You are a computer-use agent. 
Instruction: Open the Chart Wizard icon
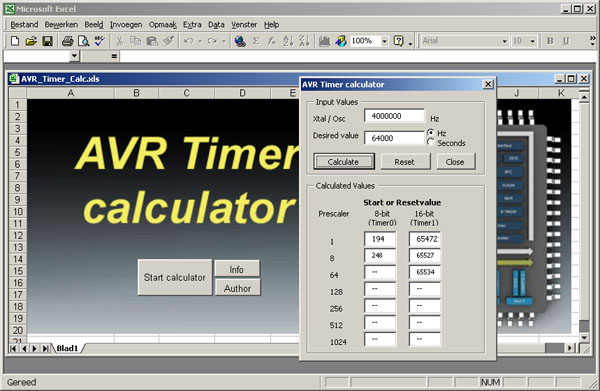pos(324,41)
